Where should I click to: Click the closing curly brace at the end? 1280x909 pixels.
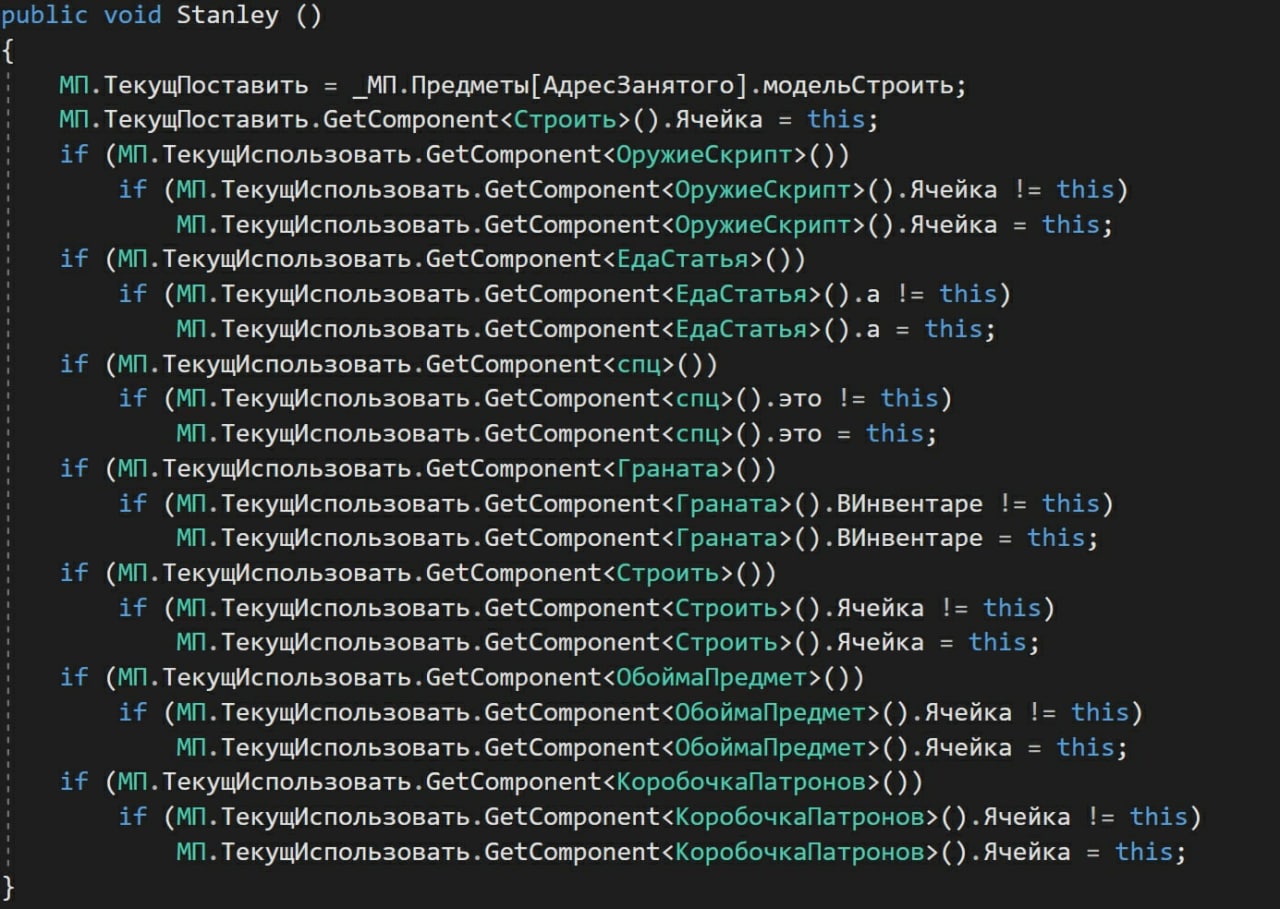pyautogui.click(x=8, y=887)
